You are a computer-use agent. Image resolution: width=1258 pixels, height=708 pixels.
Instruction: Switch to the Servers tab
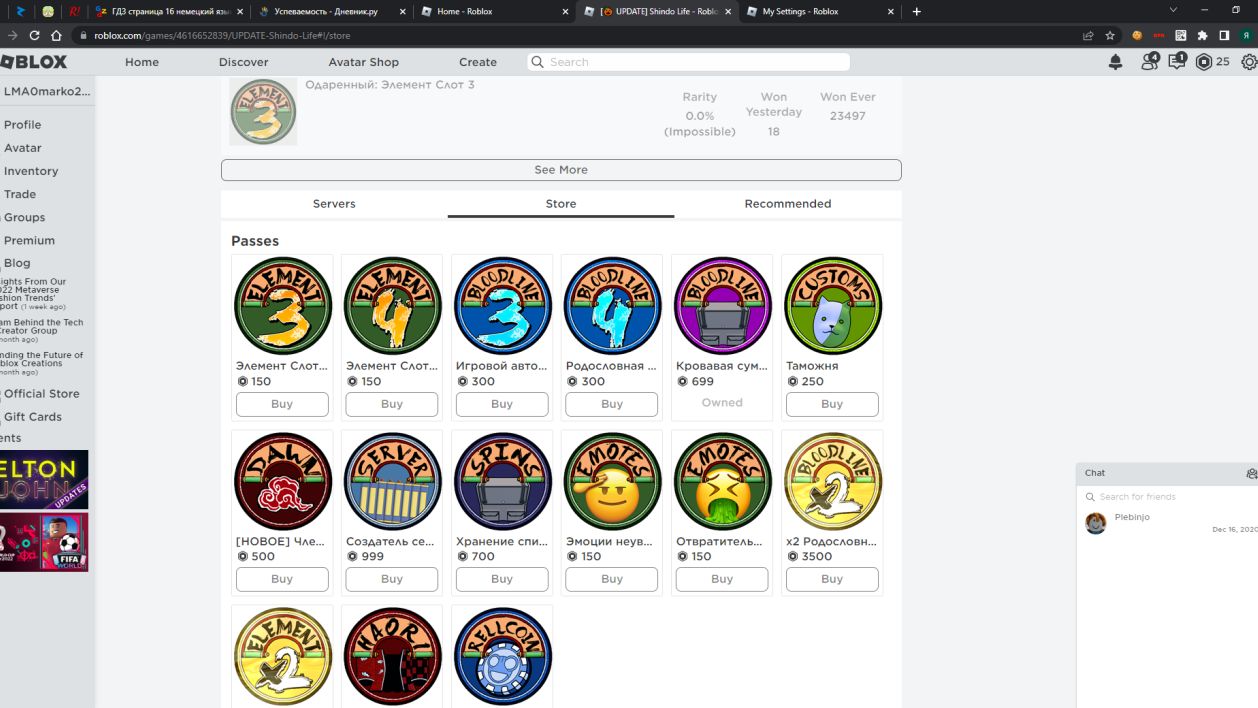(x=334, y=203)
